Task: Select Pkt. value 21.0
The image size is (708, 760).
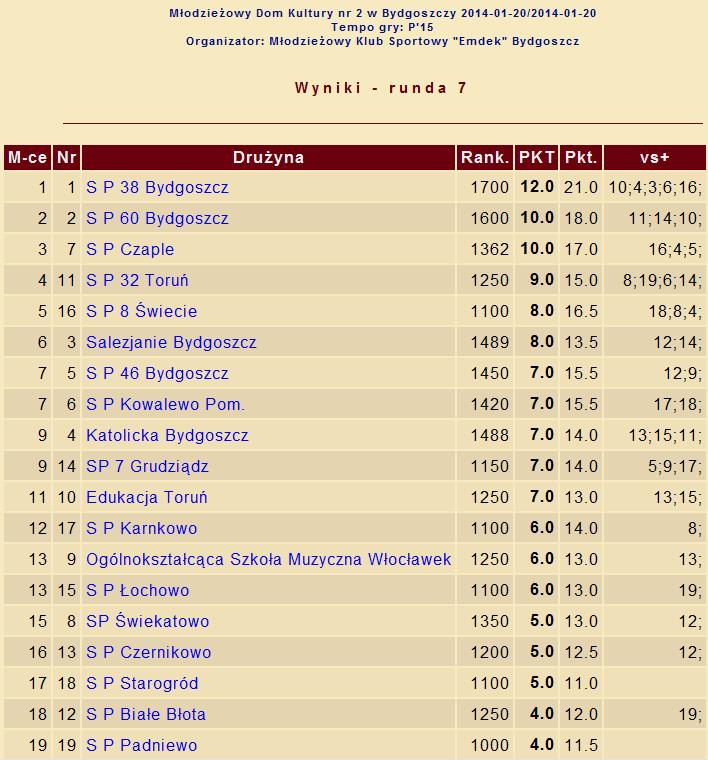Action: coord(581,188)
